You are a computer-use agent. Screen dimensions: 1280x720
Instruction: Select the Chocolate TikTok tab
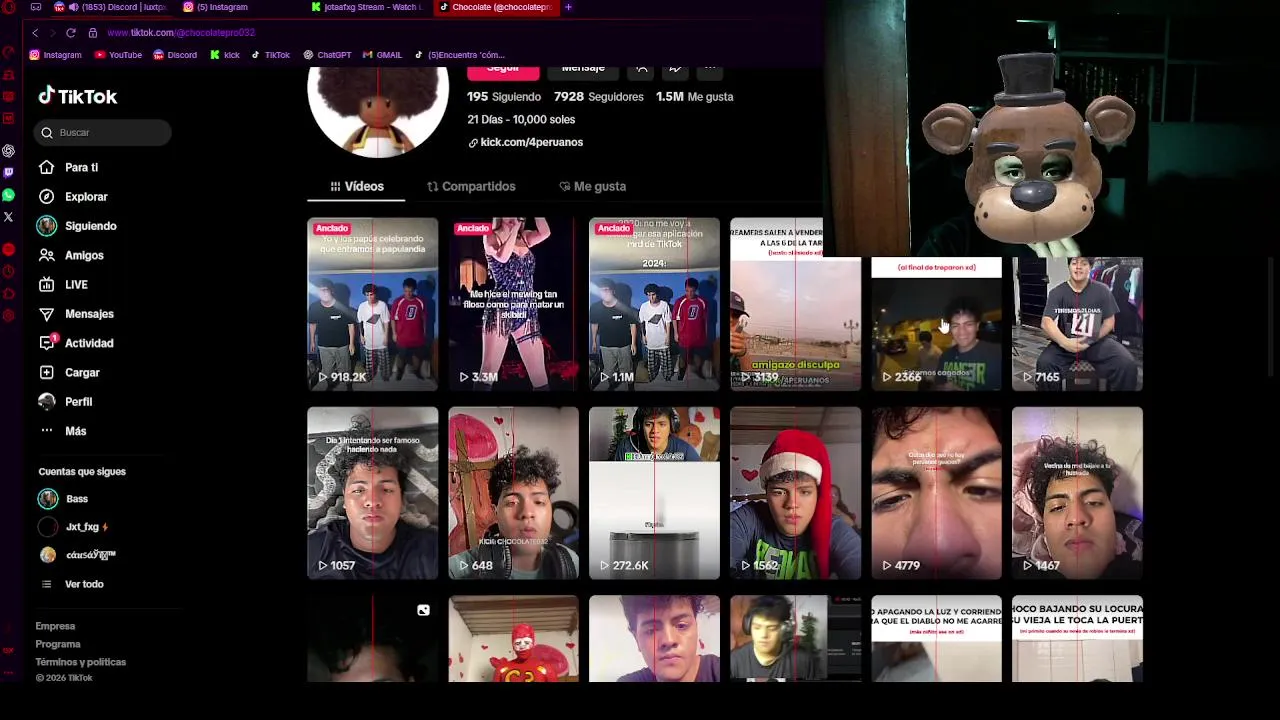point(496,7)
